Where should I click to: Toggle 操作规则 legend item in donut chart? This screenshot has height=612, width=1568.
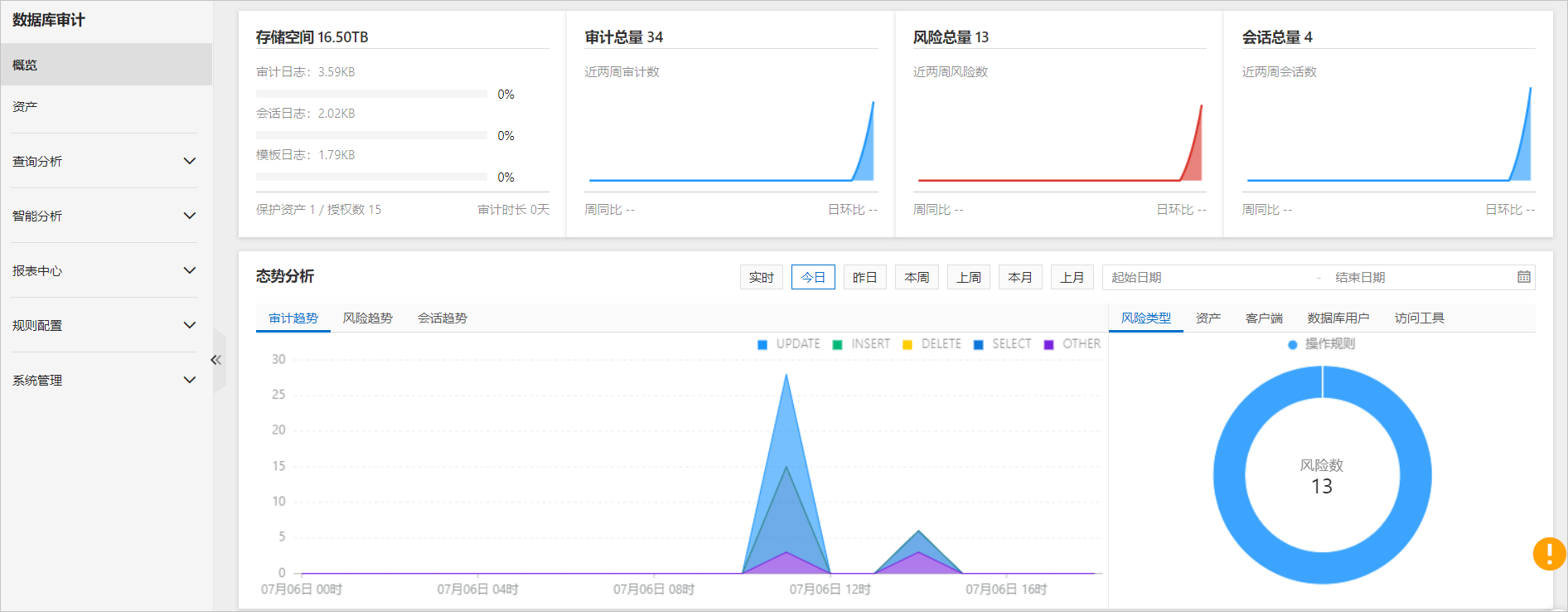coord(1322,344)
